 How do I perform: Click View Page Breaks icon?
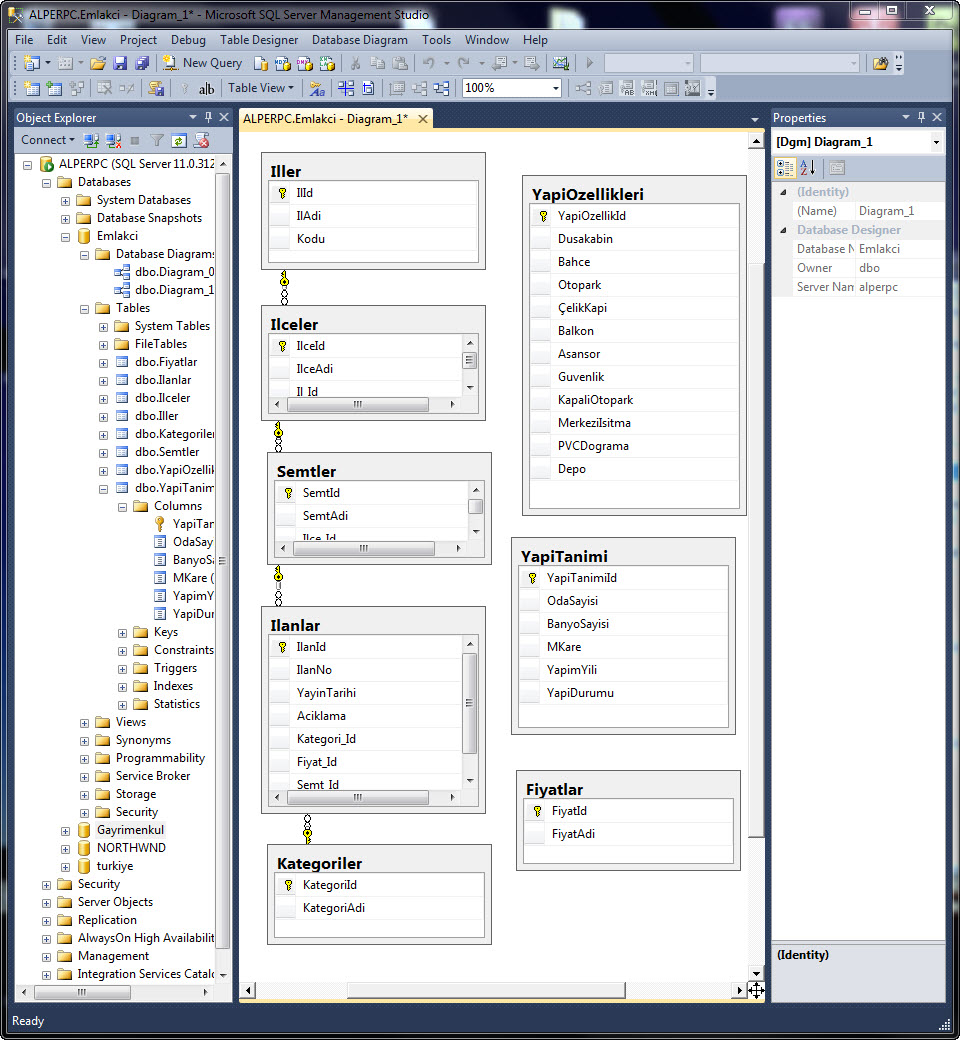346,88
